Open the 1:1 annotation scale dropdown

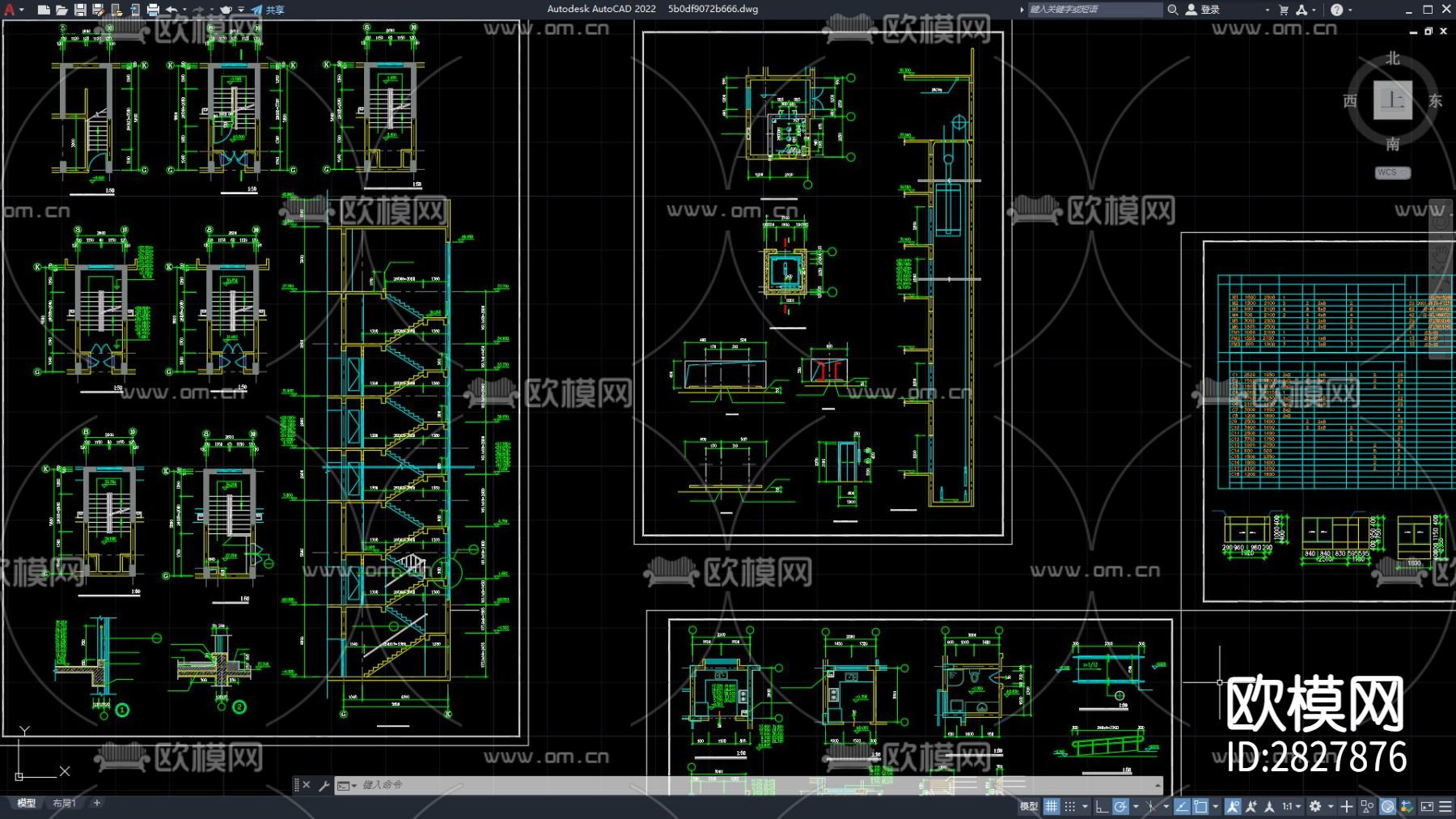coord(1291,806)
